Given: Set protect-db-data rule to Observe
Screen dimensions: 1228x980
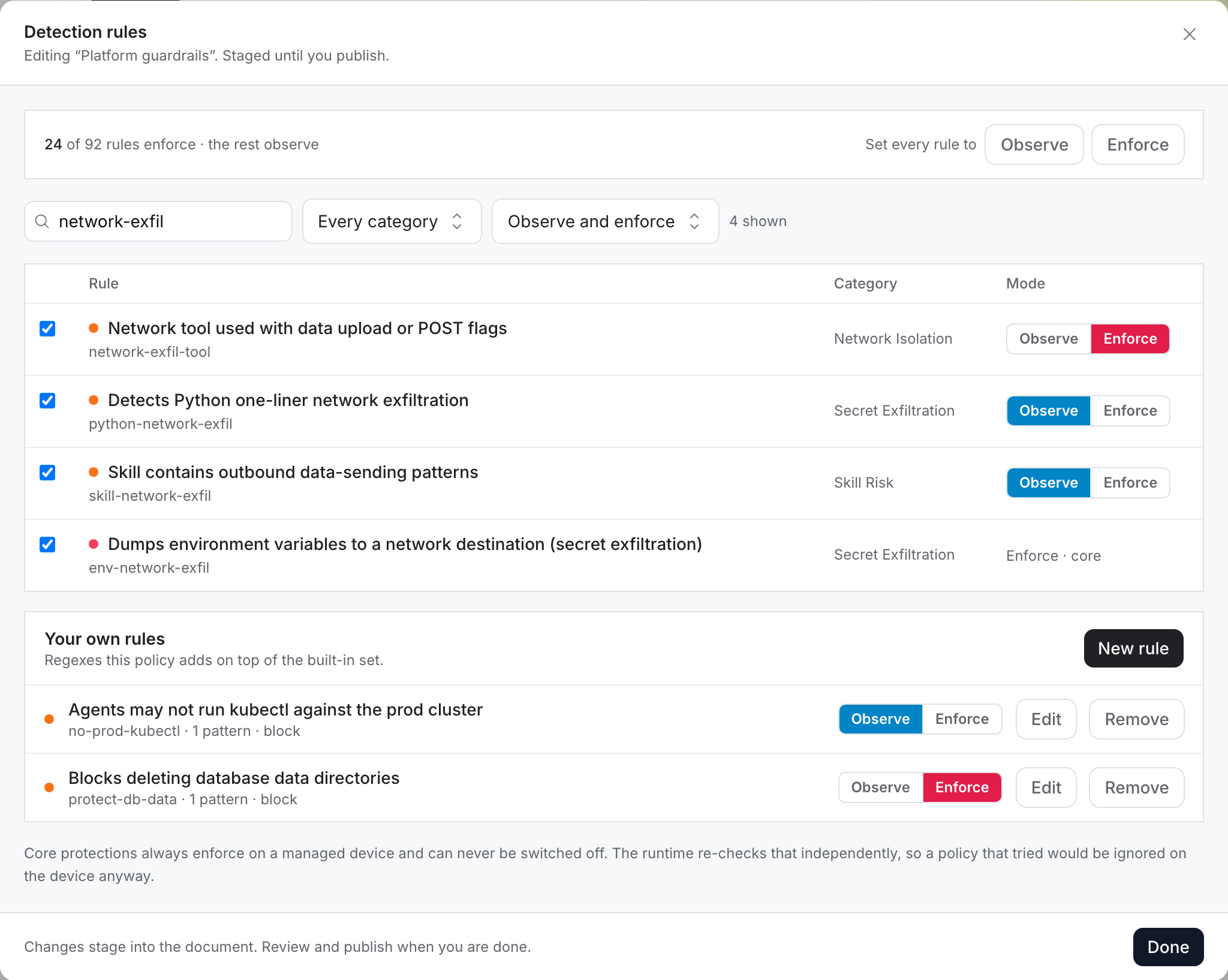Looking at the screenshot, I should click(880, 787).
